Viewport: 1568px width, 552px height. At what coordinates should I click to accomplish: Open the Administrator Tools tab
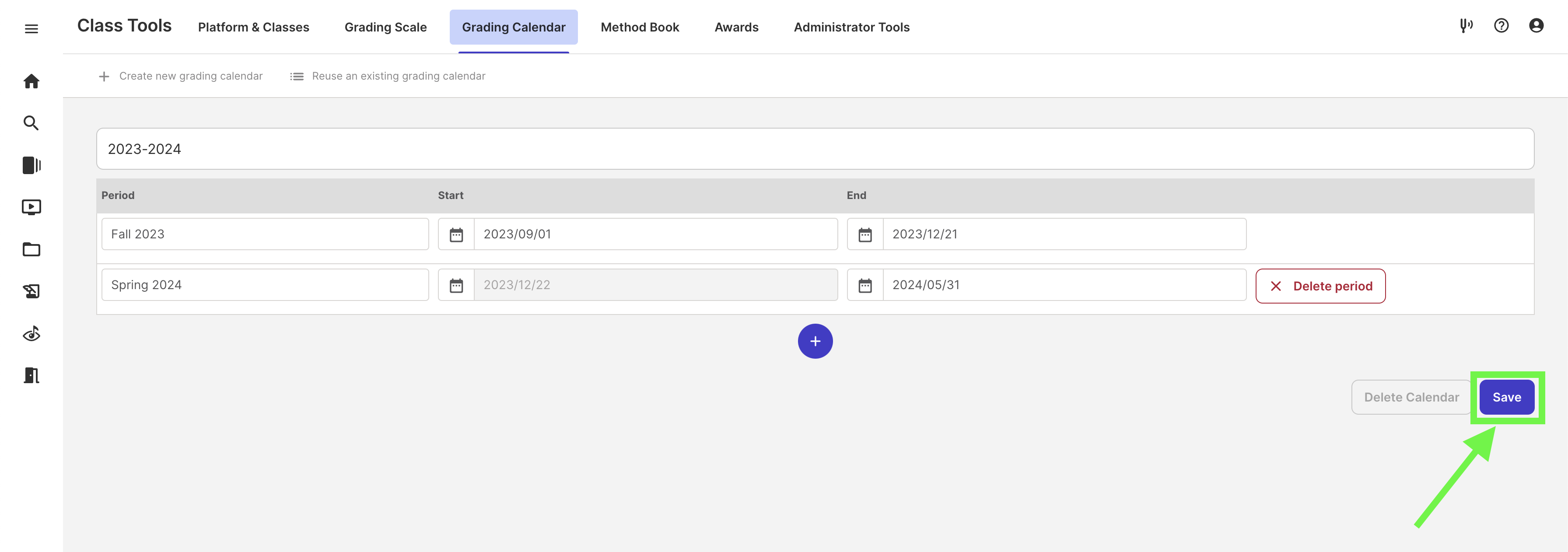pos(851,28)
